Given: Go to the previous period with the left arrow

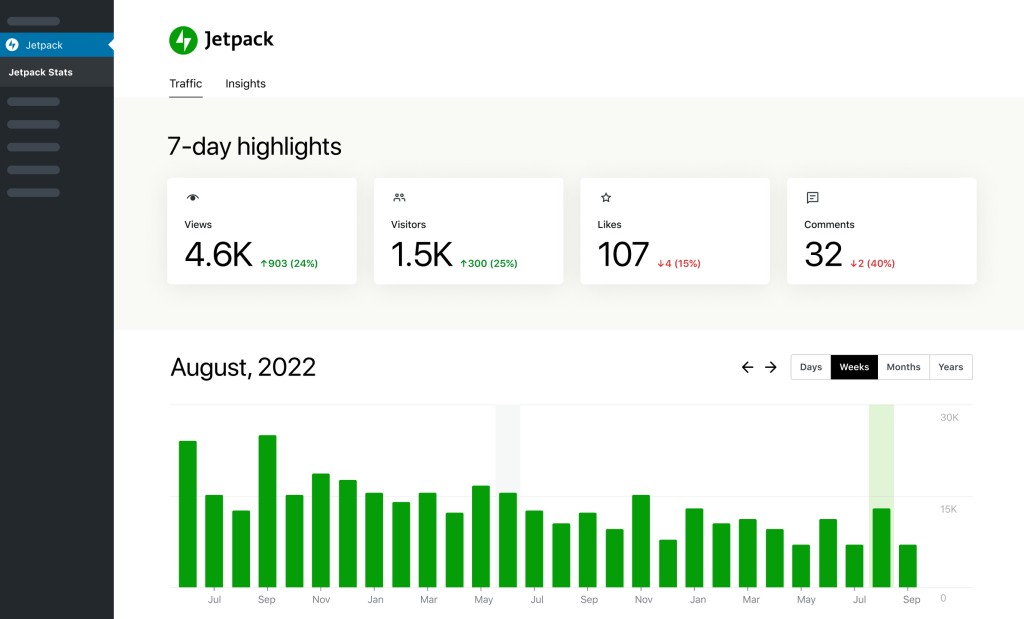Looking at the screenshot, I should tap(748, 367).
